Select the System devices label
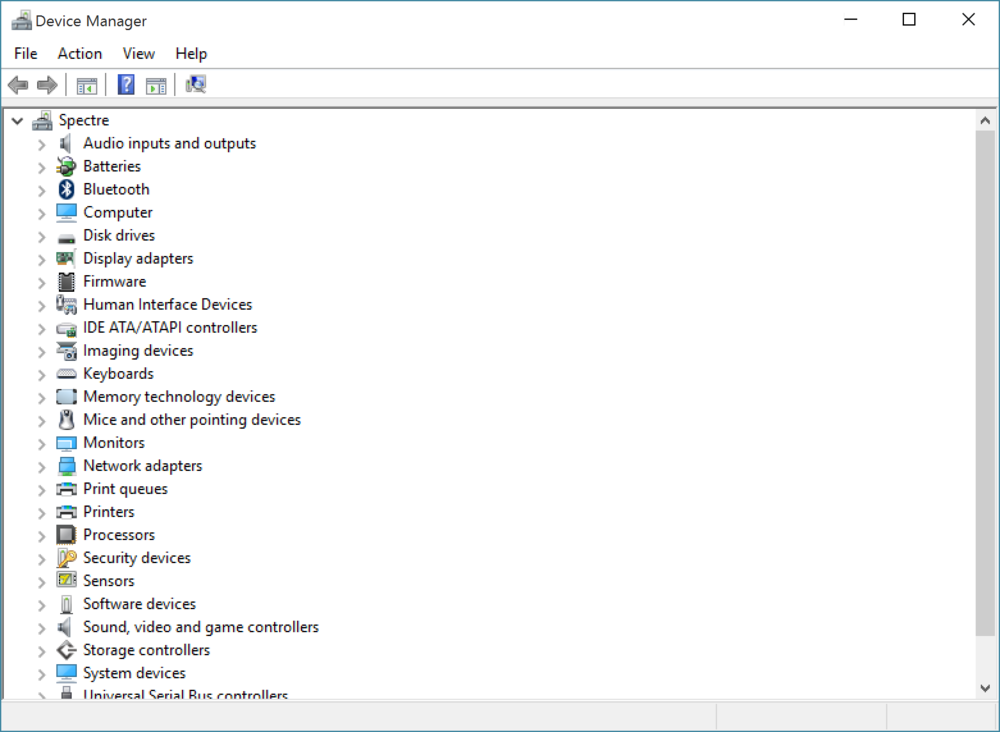Screen dimensions: 1000x732 135,673
